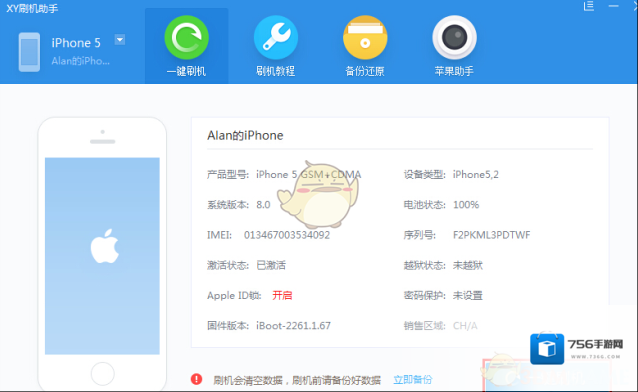Open the 备份还原 backup restore tab

[x=365, y=46]
